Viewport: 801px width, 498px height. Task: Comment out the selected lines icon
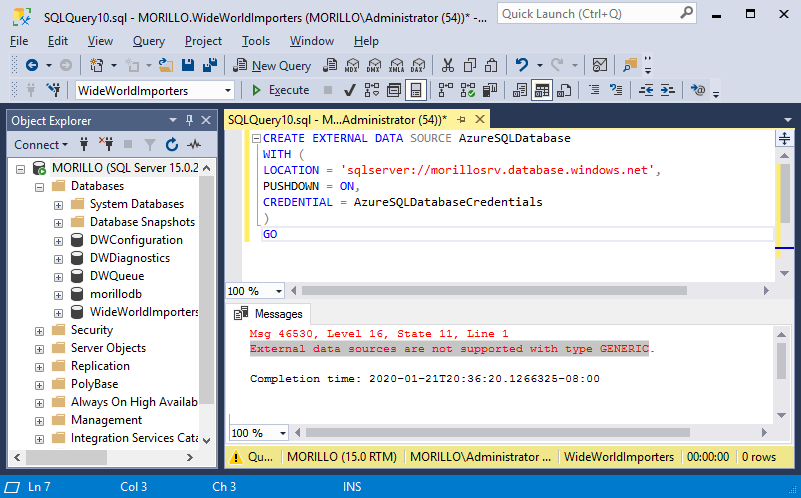point(594,90)
